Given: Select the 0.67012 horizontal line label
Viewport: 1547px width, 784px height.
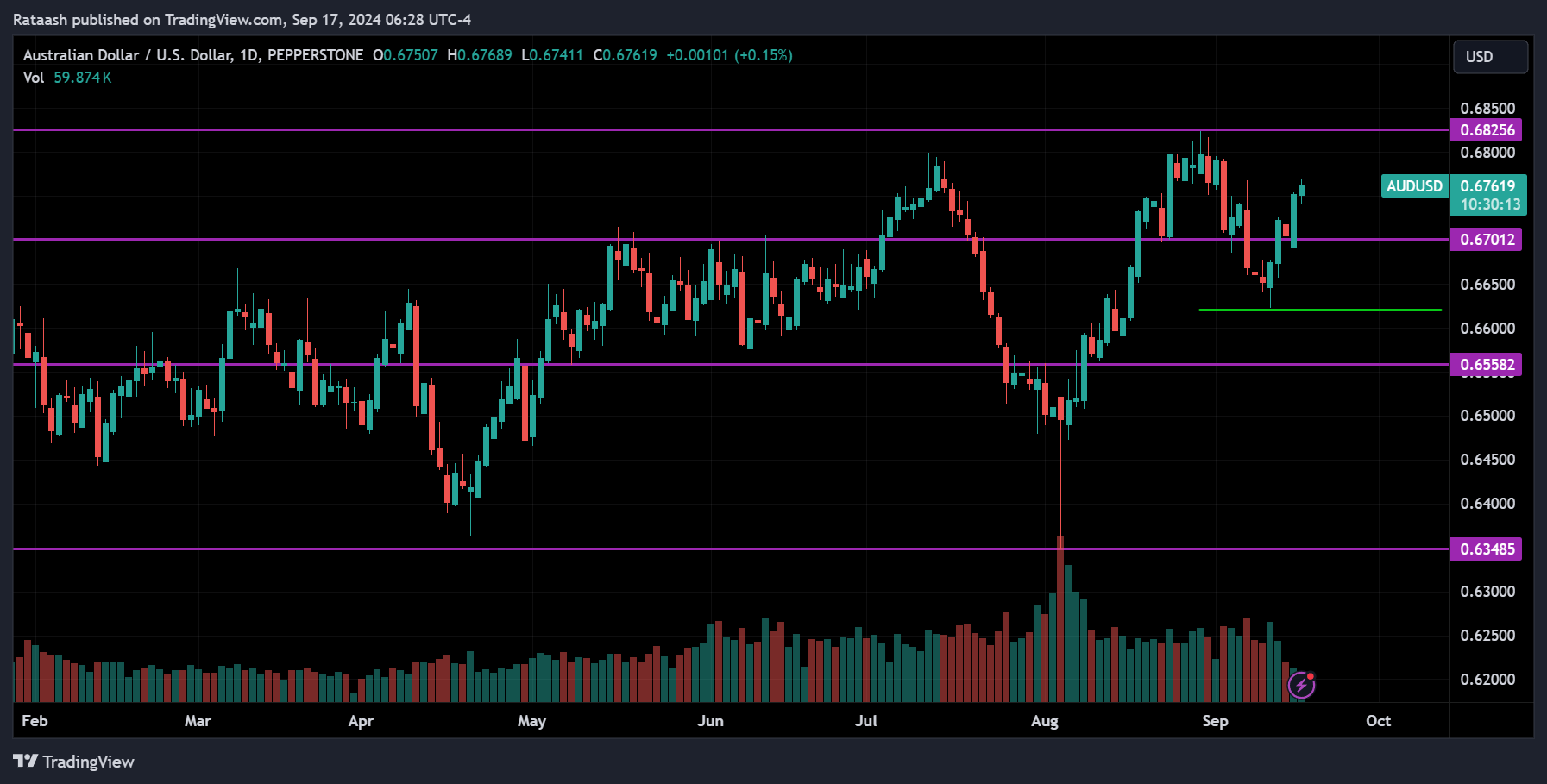Looking at the screenshot, I should point(1487,240).
